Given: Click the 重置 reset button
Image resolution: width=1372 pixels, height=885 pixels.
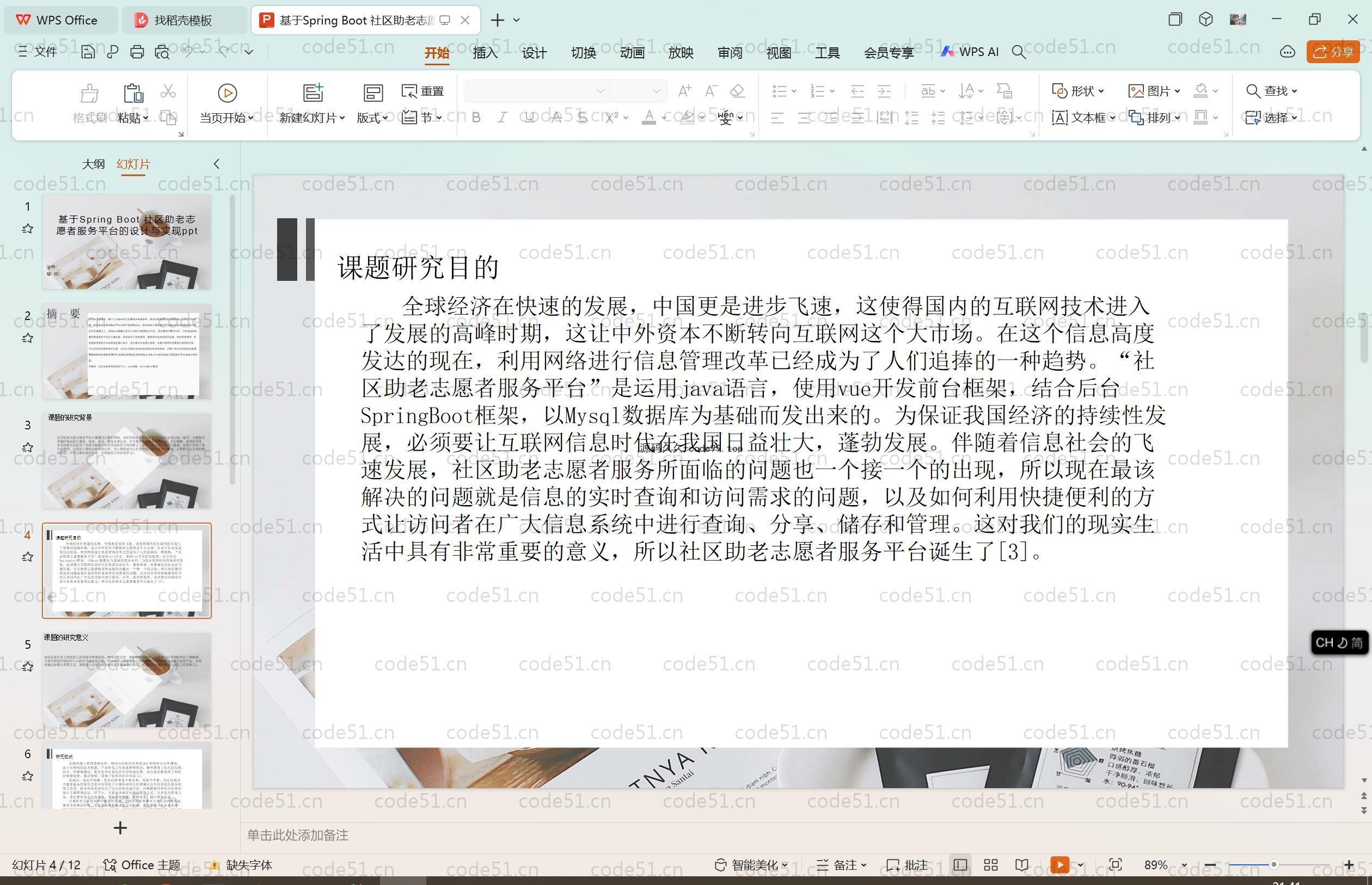Looking at the screenshot, I should [x=423, y=91].
